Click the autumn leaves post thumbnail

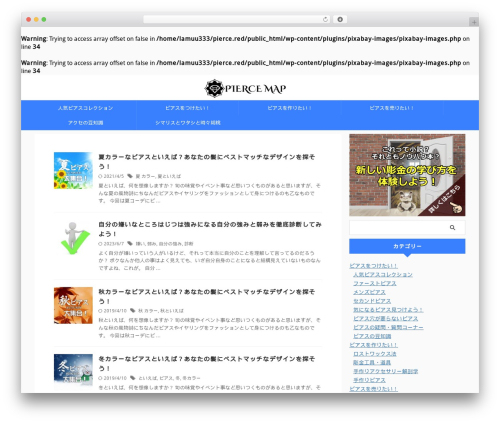(73, 305)
